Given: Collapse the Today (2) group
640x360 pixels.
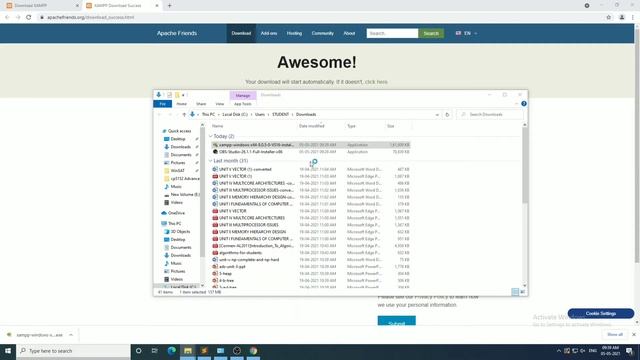Looking at the screenshot, I should pos(211,136).
